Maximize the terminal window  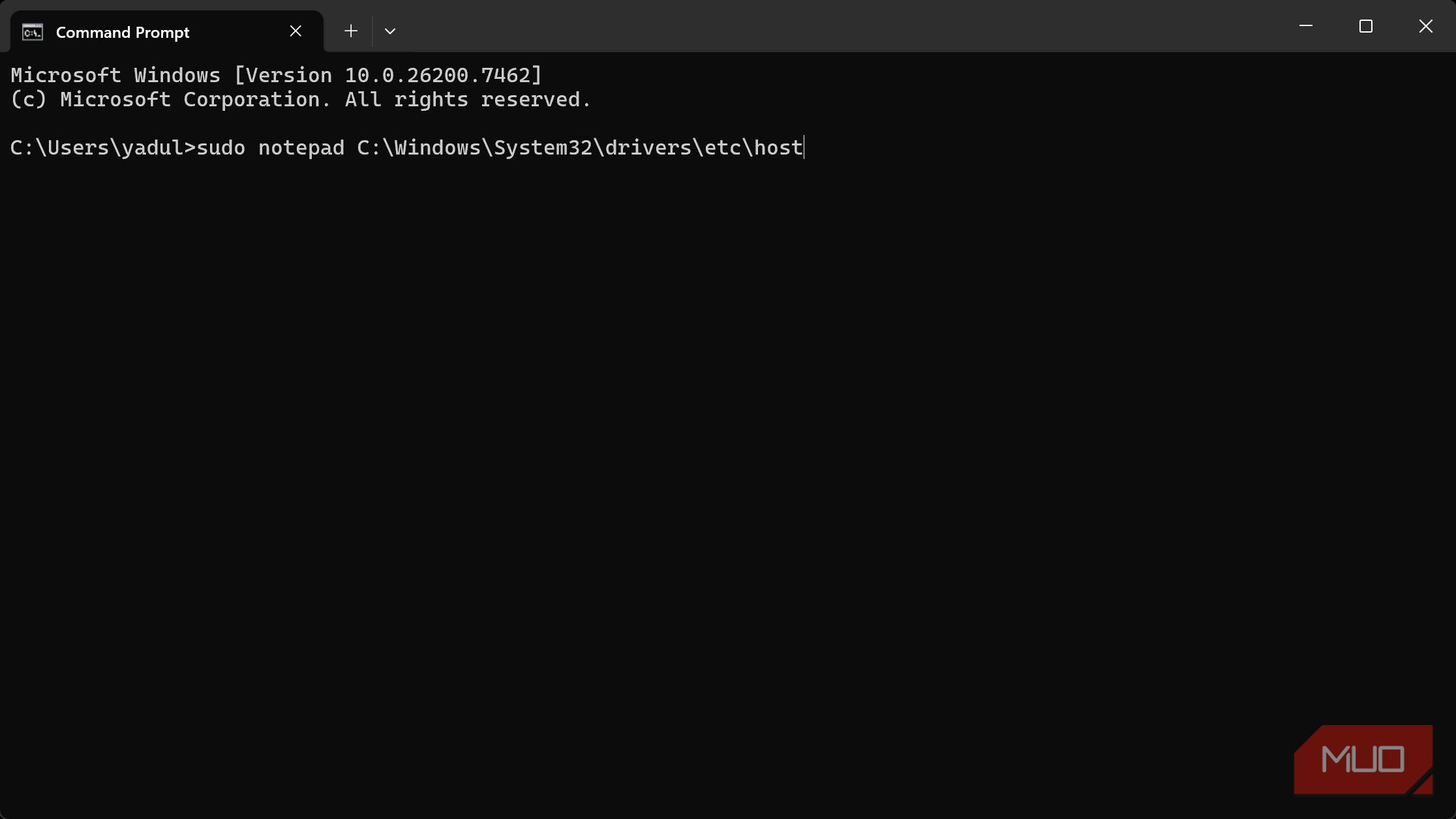tap(1366, 26)
